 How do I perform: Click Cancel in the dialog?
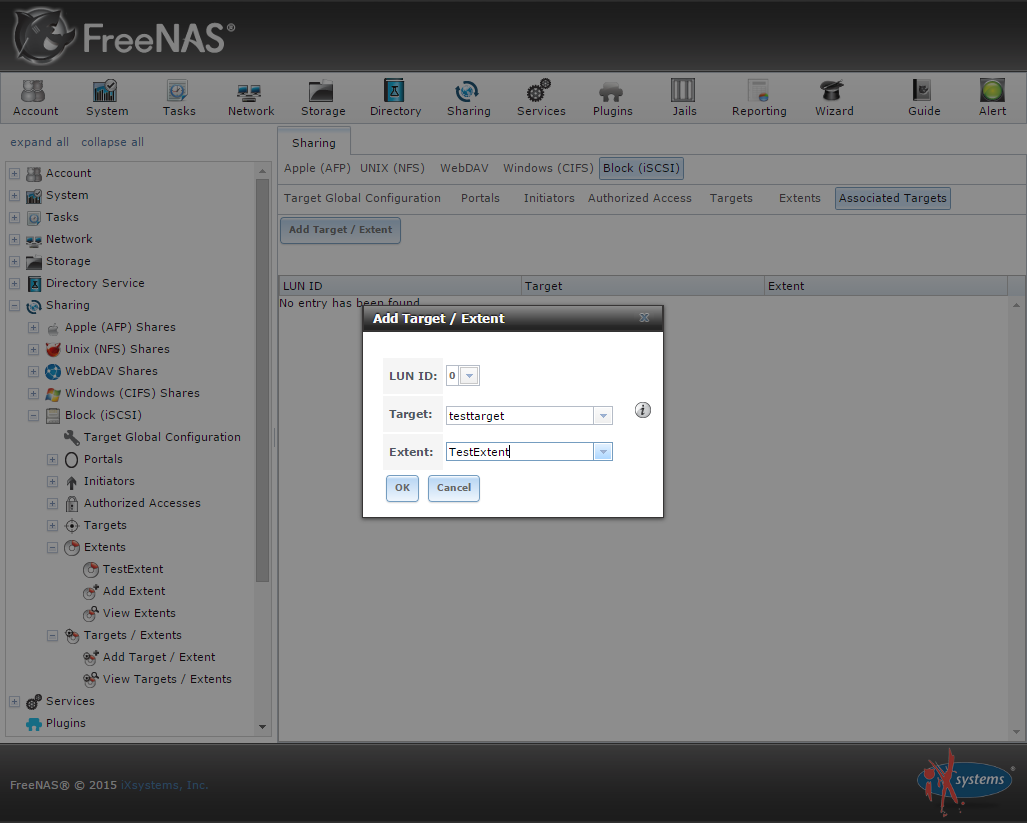453,488
